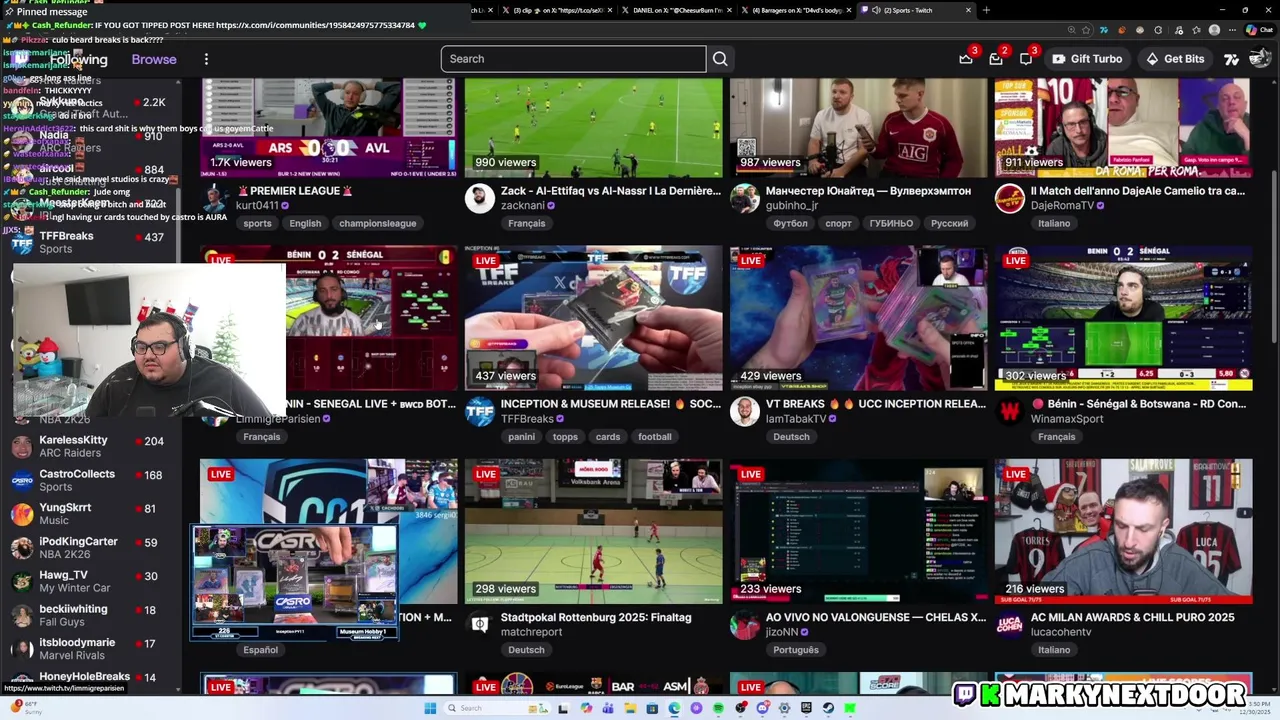Click the championsleague tag
This screenshot has width=1280, height=720.
(377, 223)
